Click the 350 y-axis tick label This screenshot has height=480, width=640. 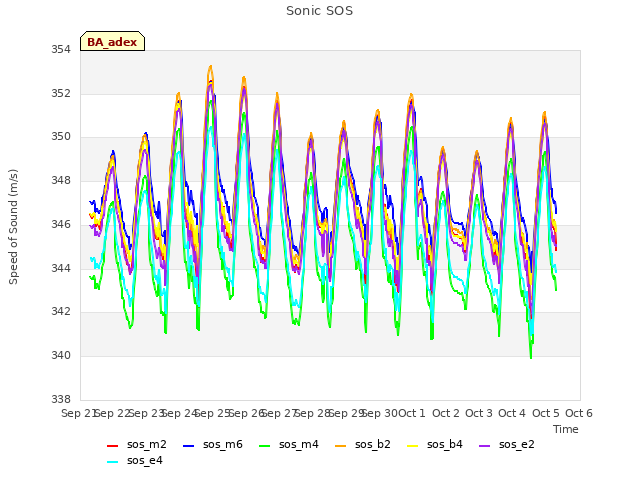(x=61, y=137)
